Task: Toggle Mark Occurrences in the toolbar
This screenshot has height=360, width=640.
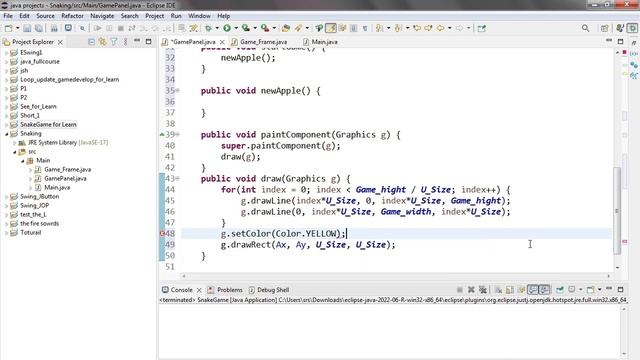Action: pos(331,28)
